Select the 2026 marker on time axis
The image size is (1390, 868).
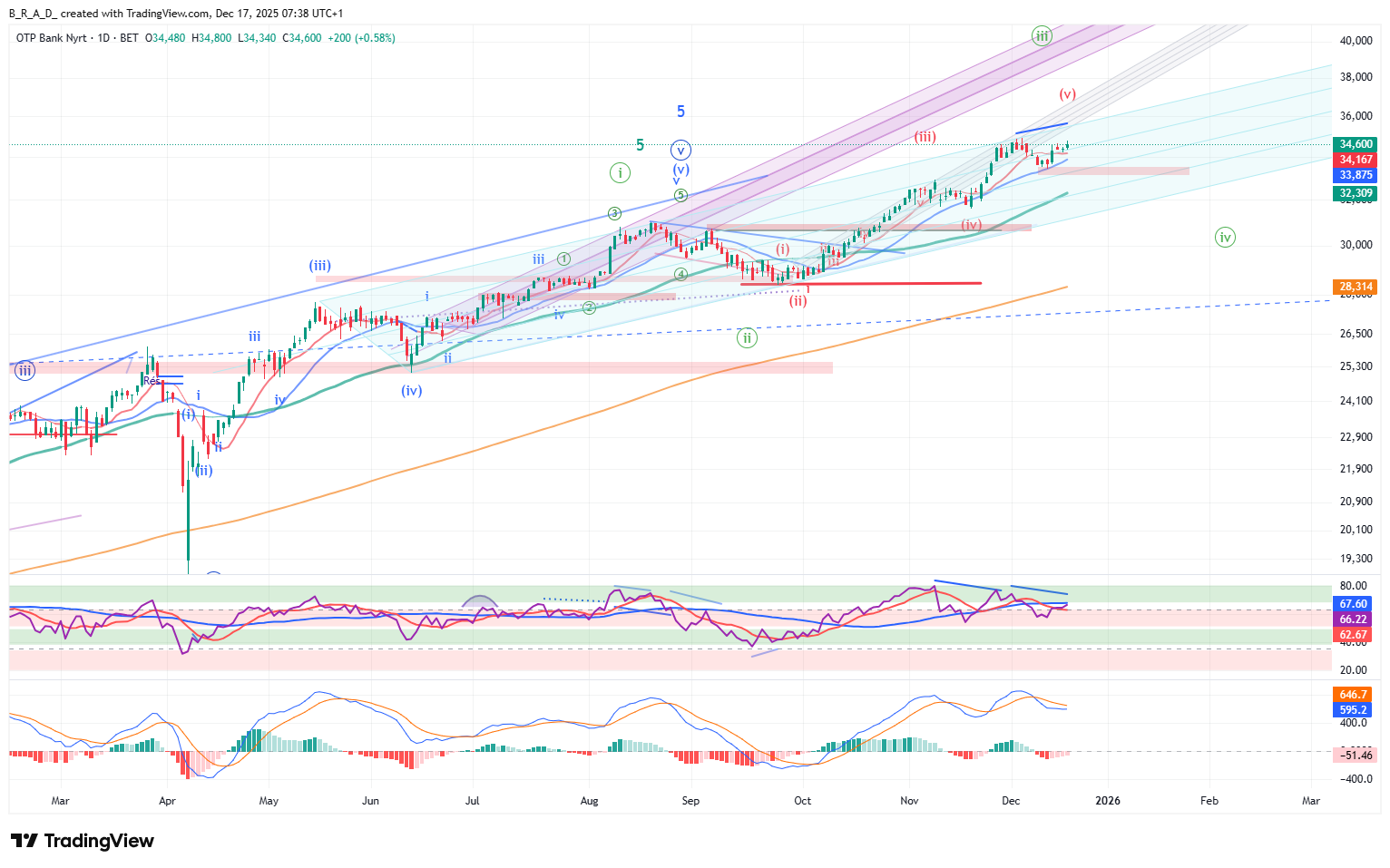pos(1107,801)
